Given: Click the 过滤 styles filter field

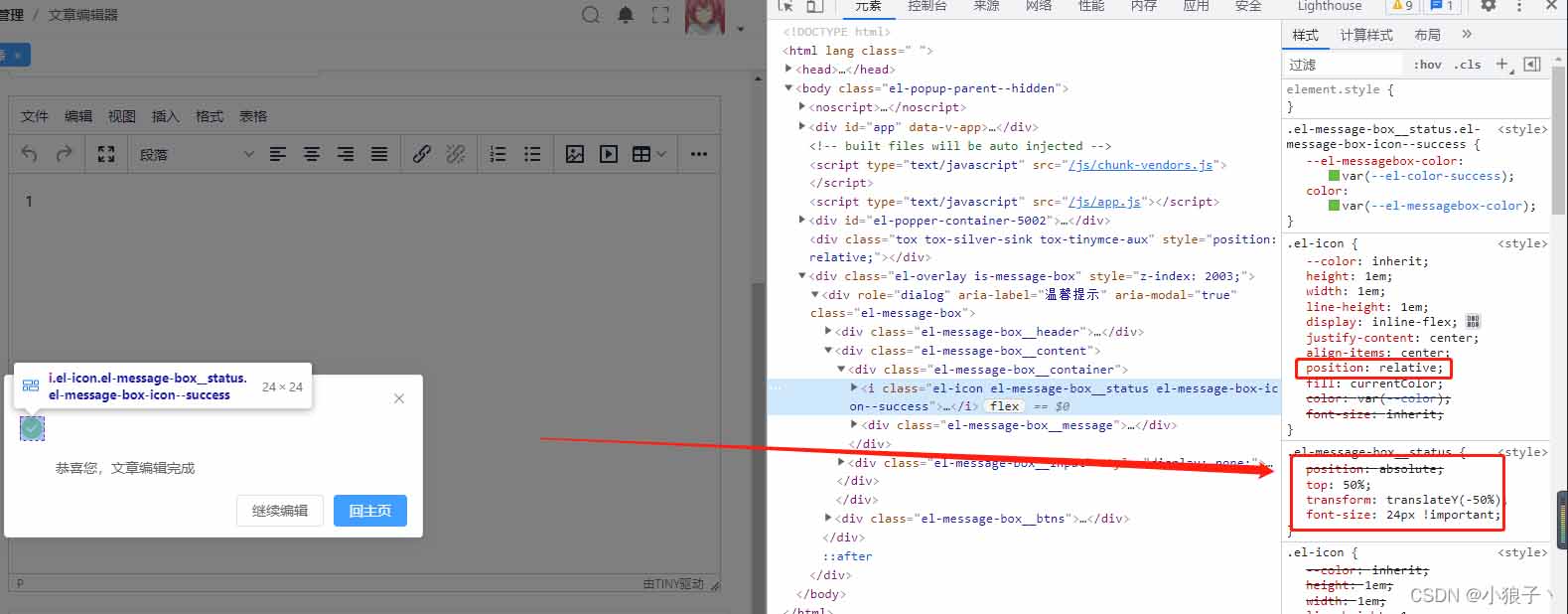Looking at the screenshot, I should [x=1341, y=65].
